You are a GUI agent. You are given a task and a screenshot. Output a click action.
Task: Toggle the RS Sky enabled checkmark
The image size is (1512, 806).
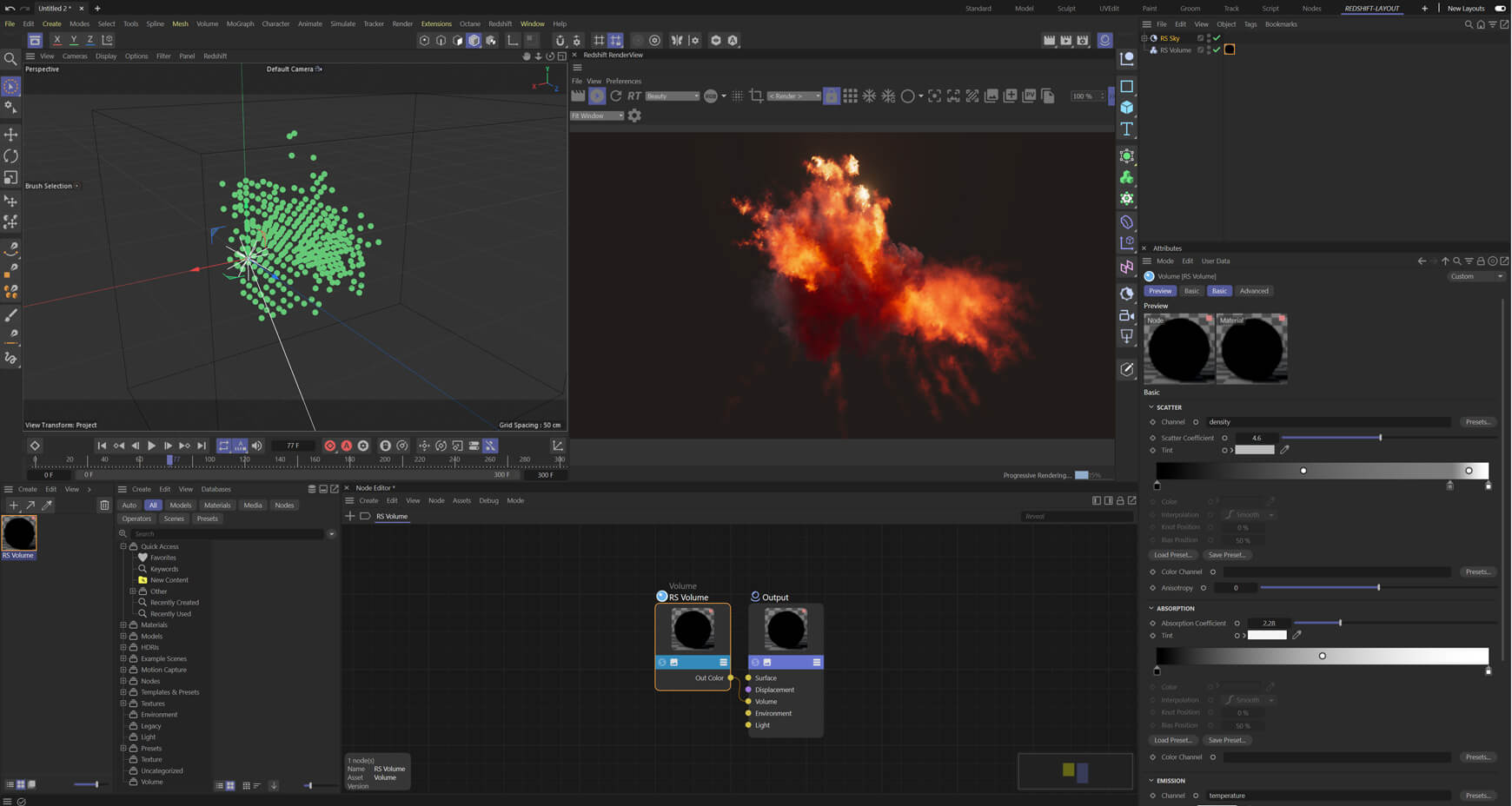(x=1217, y=38)
